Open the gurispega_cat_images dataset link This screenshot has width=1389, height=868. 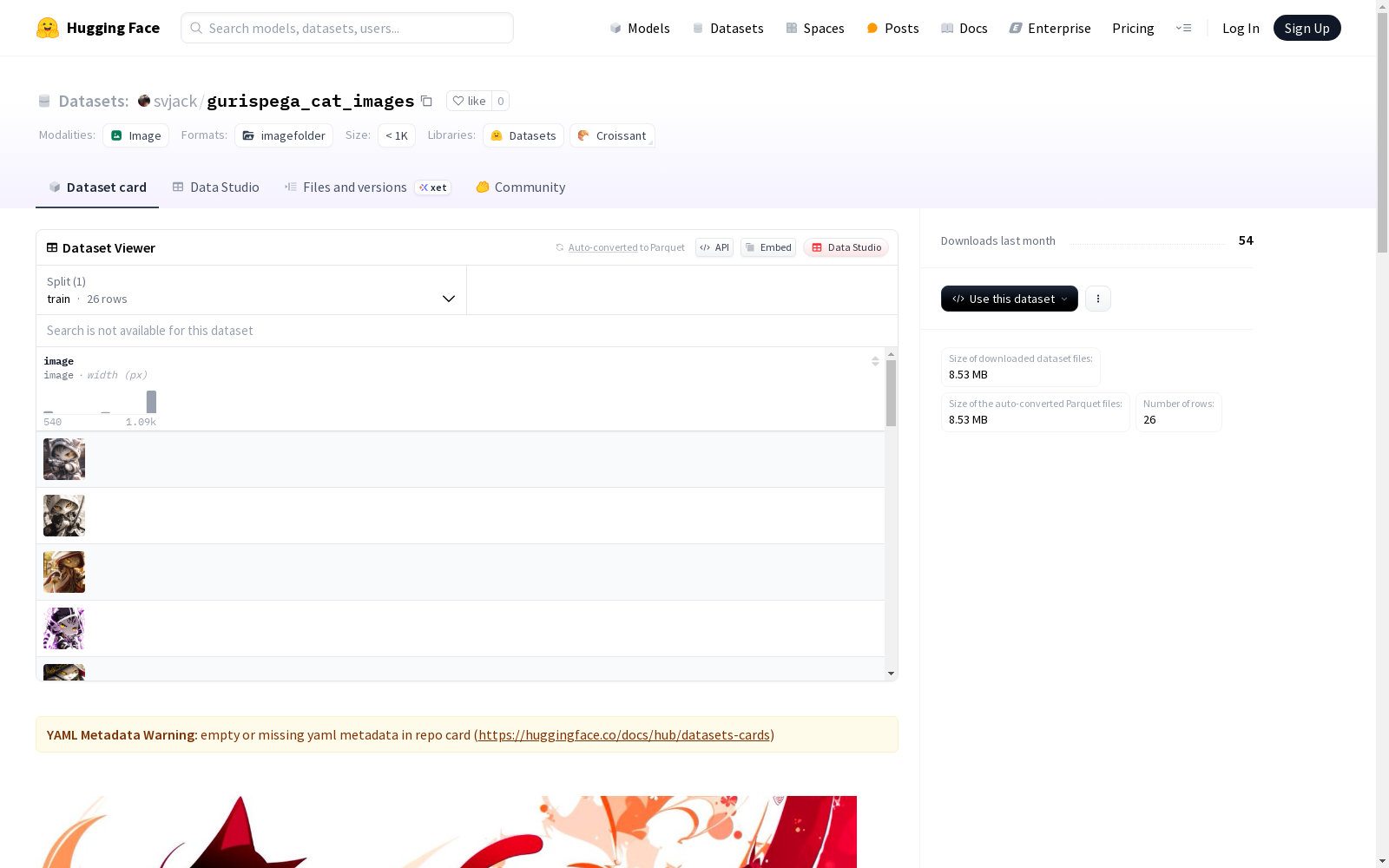[311, 101]
